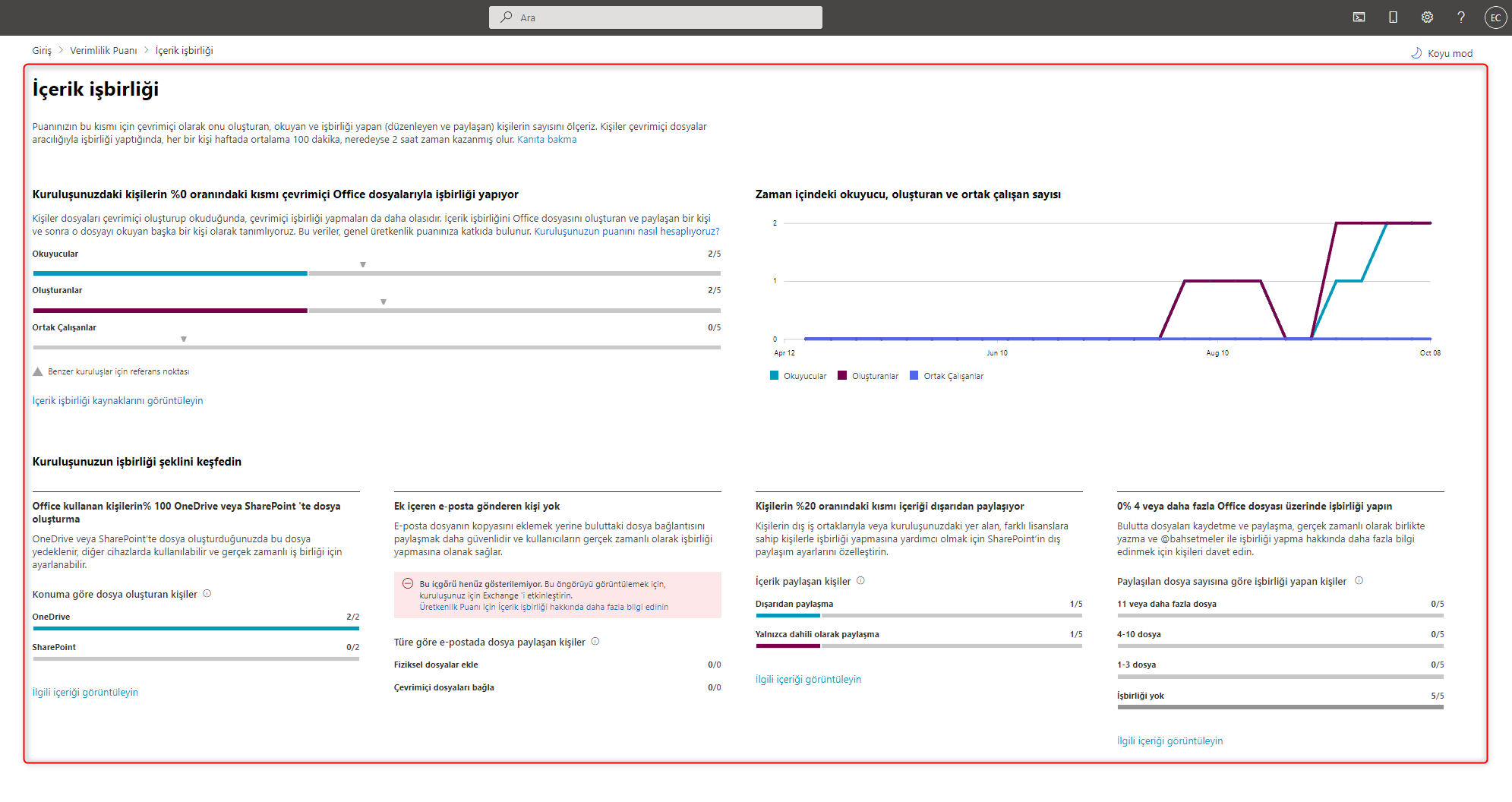Toggle Okuyucular series in chart legend
The image size is (1512, 802).
click(798, 376)
